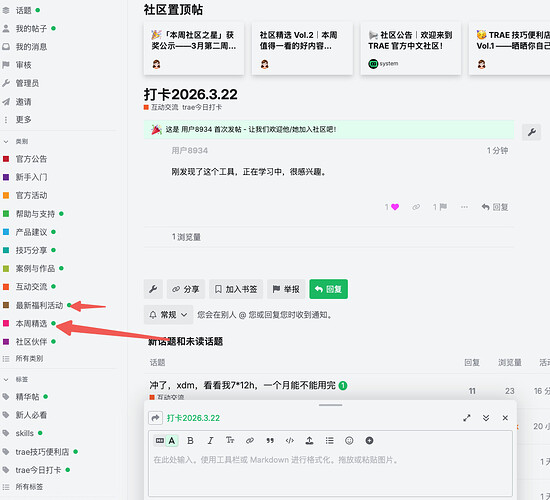Open the 新人必看 tag

31,415
